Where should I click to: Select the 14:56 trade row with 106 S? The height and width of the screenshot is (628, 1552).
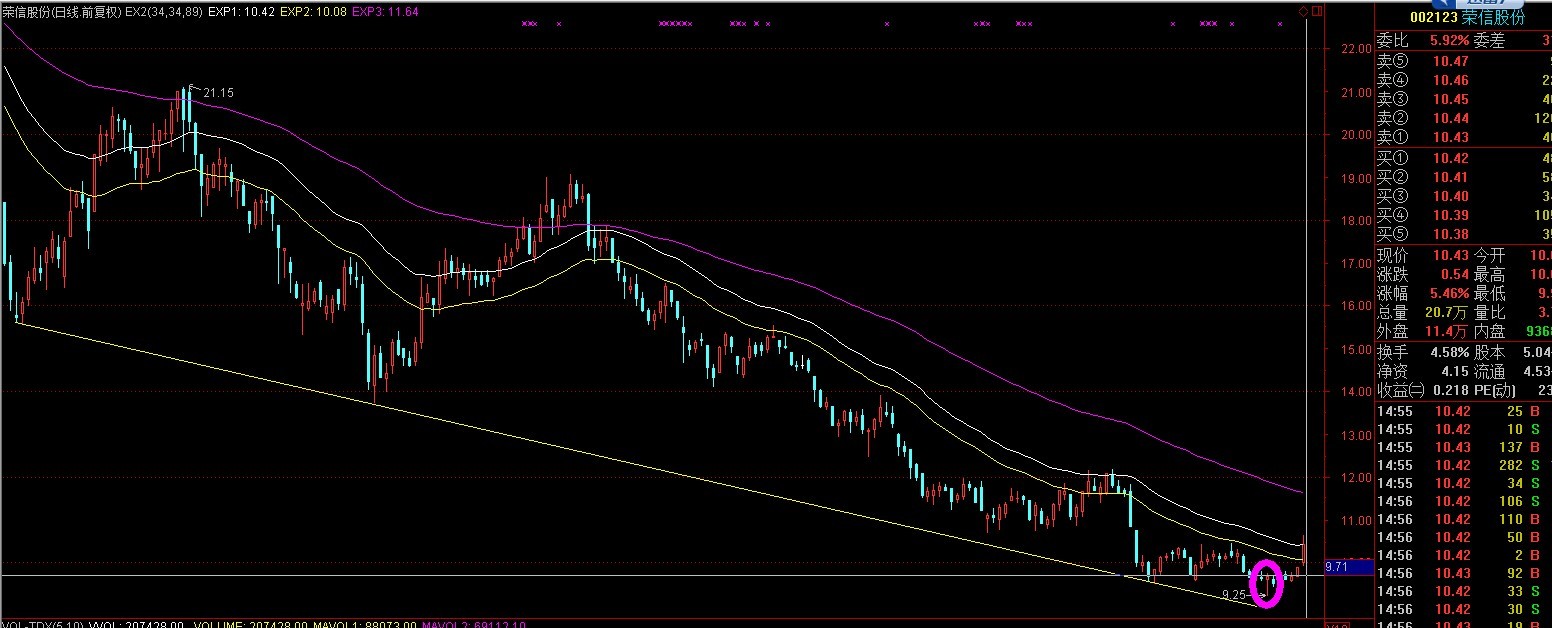[x=1464, y=501]
